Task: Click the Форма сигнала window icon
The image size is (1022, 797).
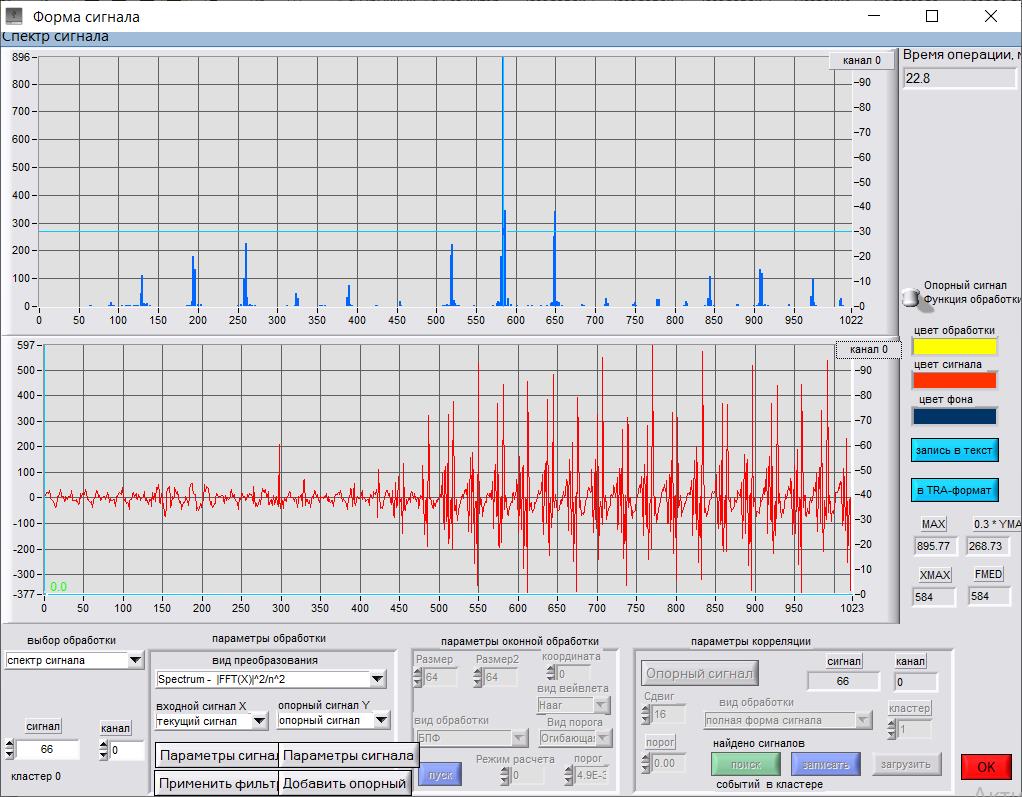Action: (x=14, y=16)
